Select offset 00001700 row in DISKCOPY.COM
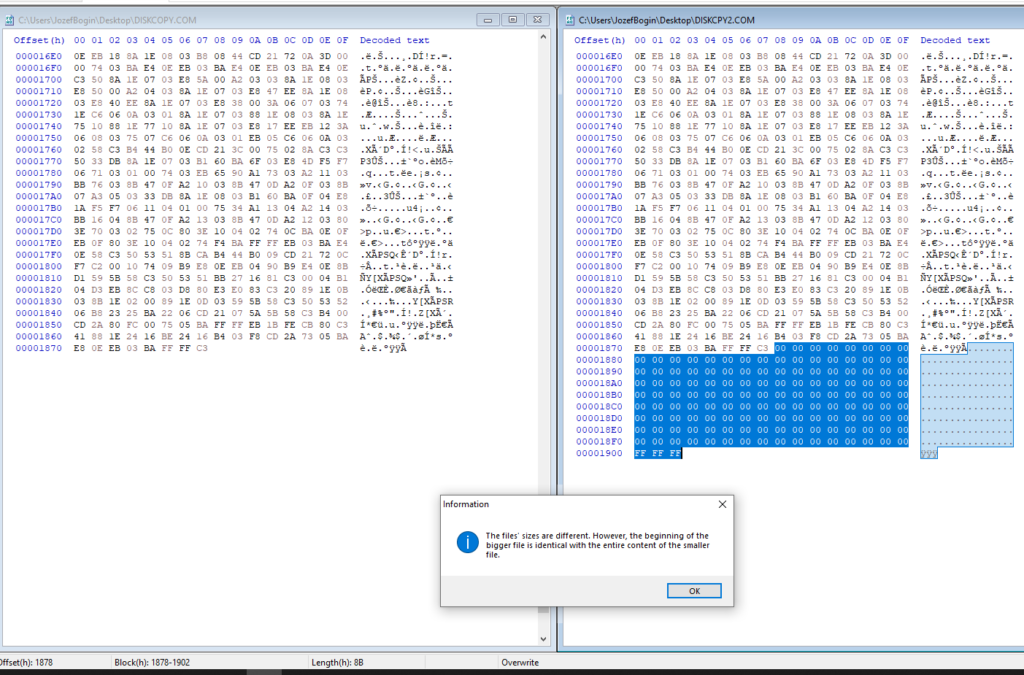 [234, 80]
